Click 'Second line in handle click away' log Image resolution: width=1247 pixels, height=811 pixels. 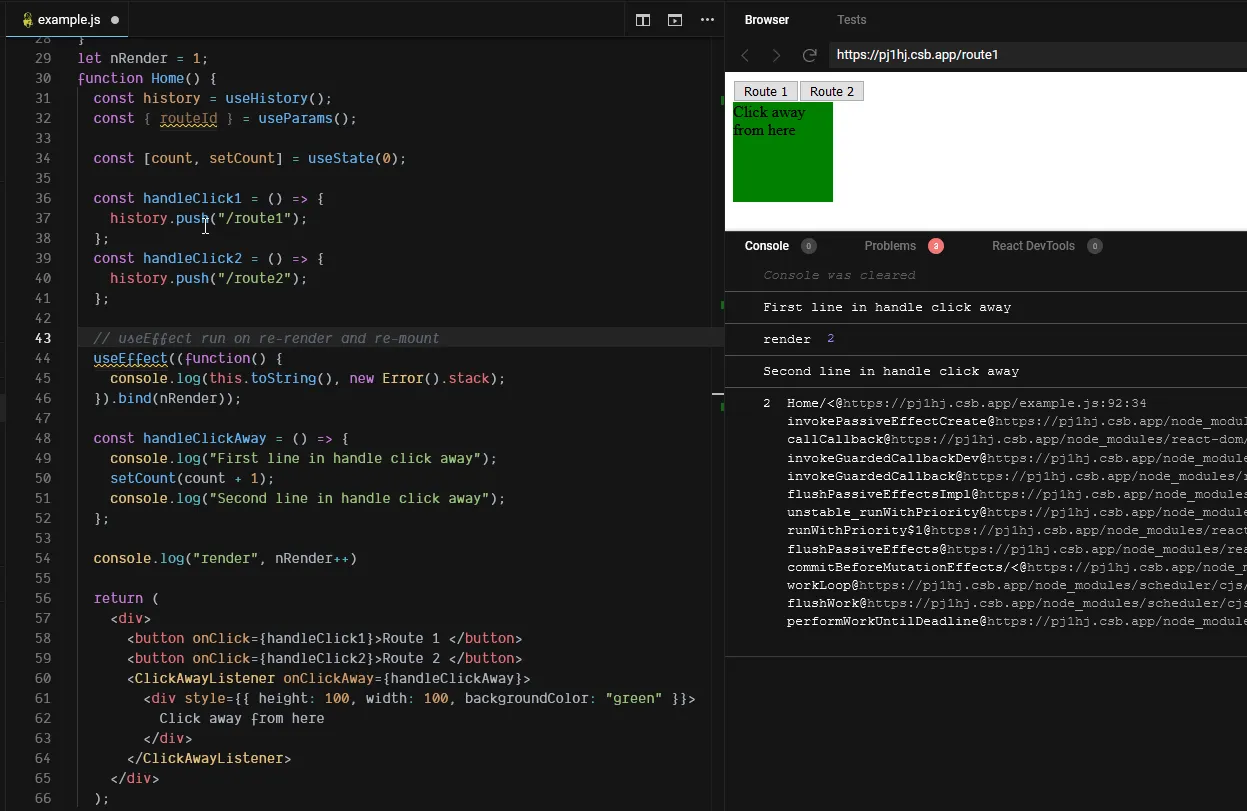pyautogui.click(x=891, y=371)
